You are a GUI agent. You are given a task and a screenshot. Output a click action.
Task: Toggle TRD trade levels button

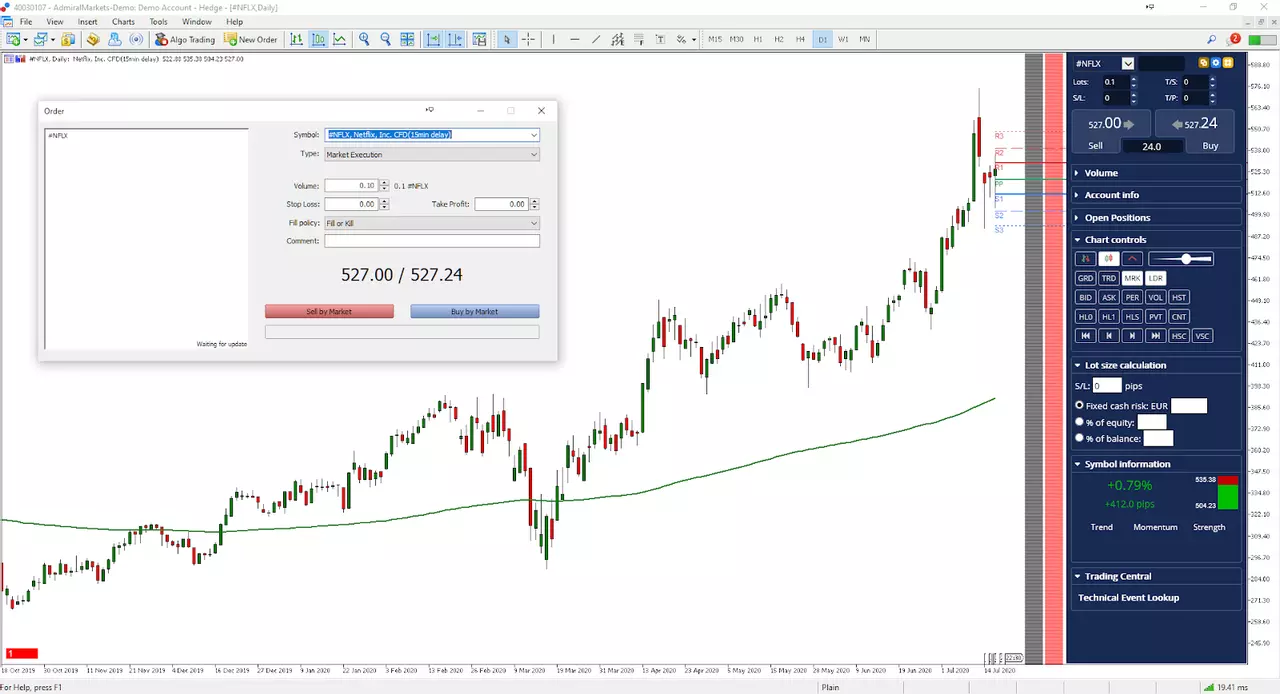[1108, 278]
